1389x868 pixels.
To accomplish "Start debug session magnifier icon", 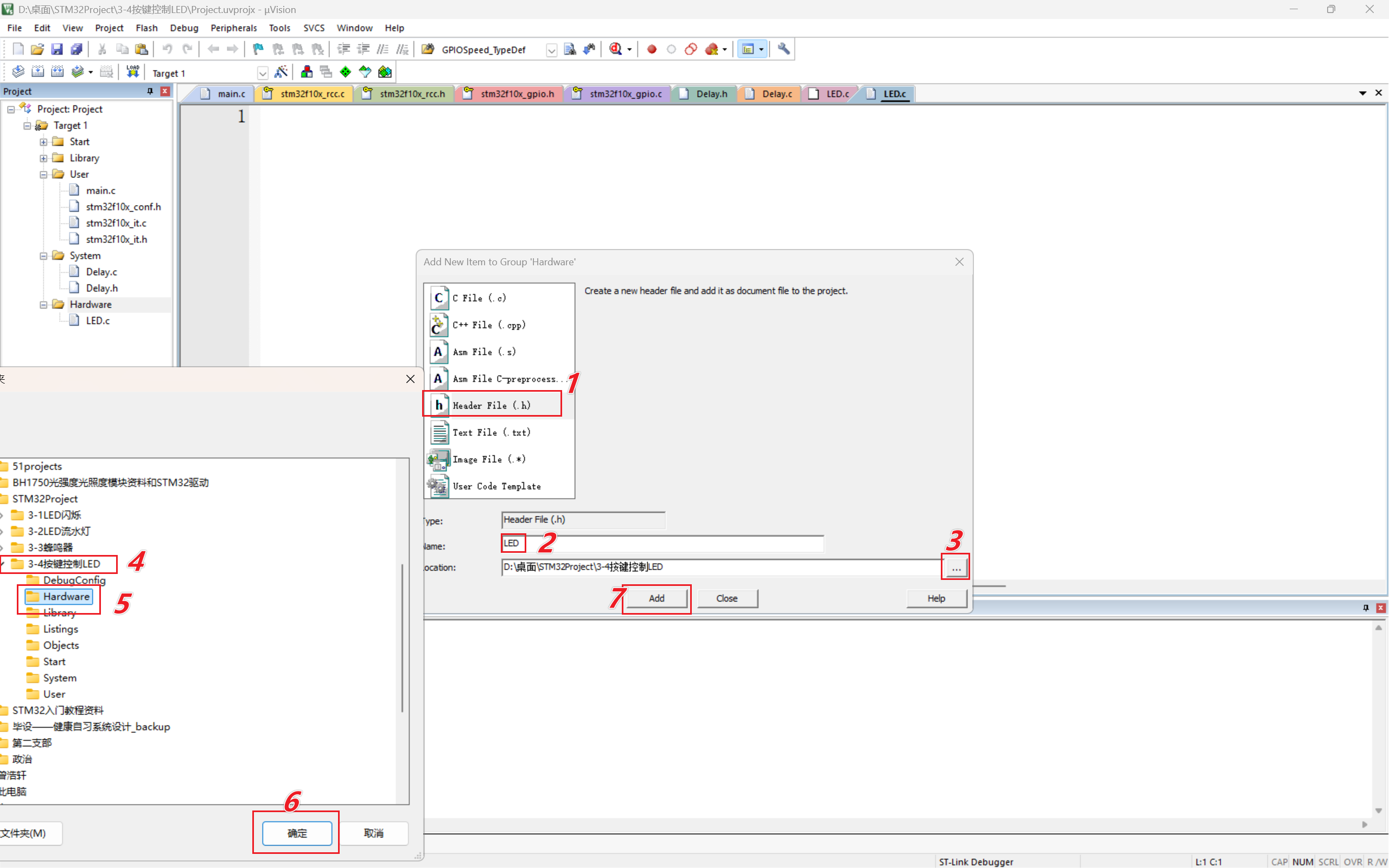I will coord(616,49).
